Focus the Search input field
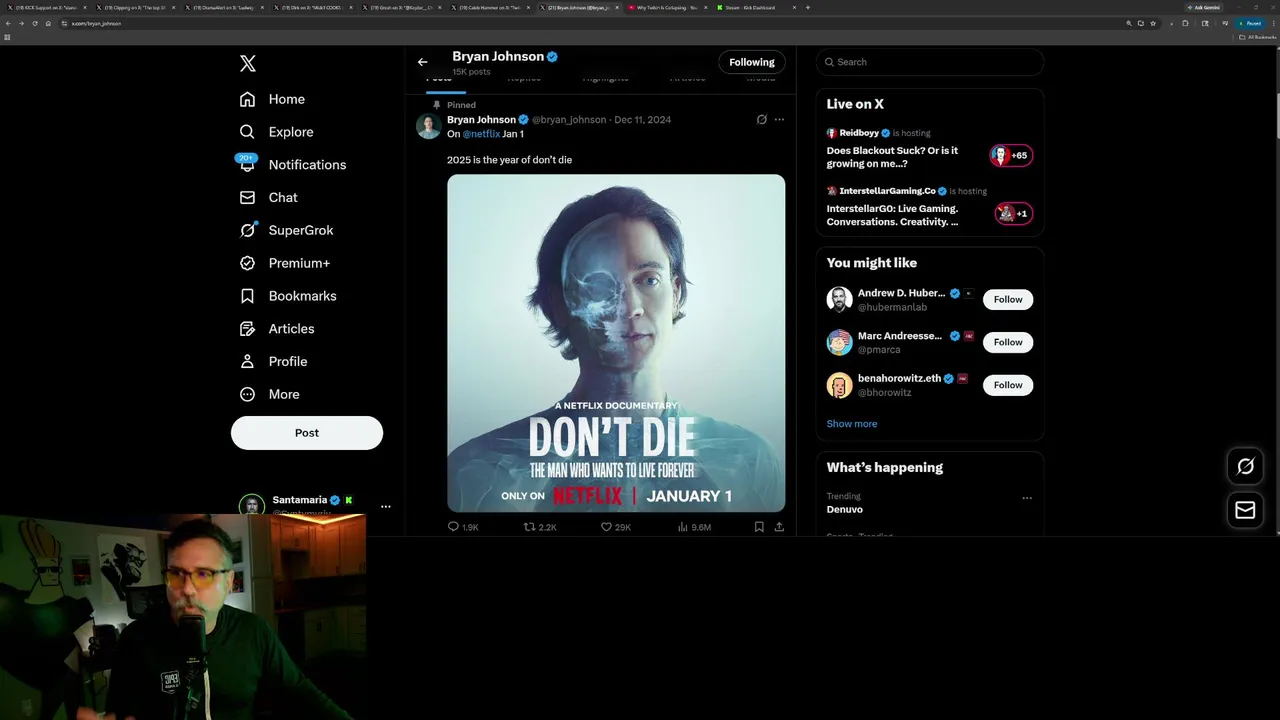Screen dimensions: 1280x720 [x=930, y=62]
